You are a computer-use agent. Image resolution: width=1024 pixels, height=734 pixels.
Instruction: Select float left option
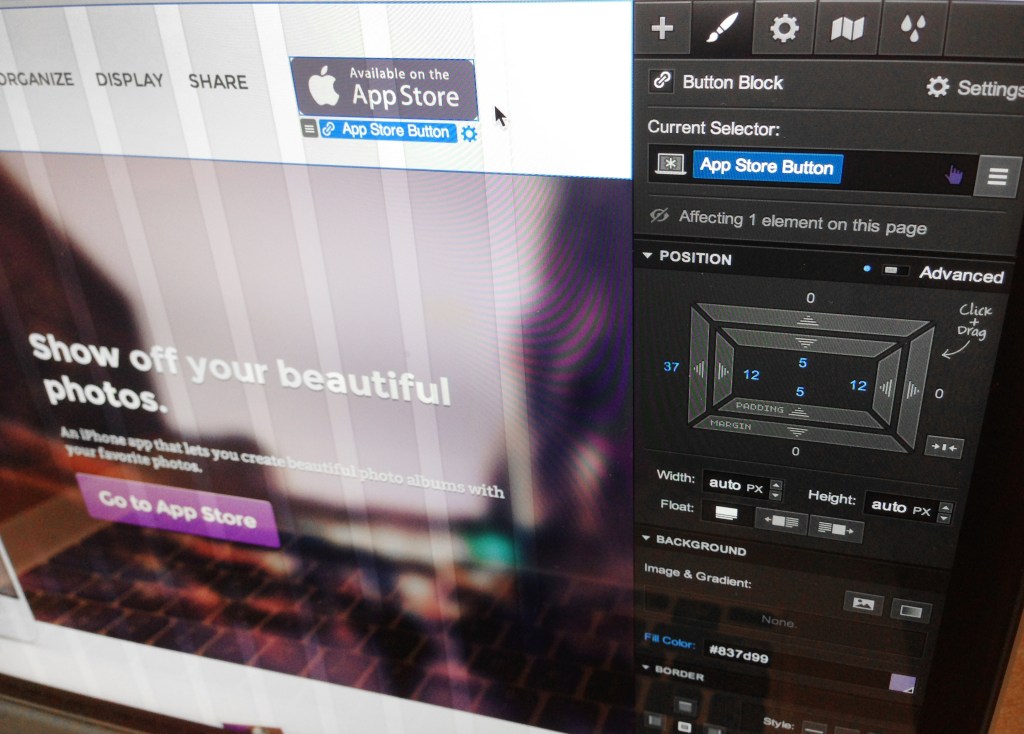click(x=781, y=521)
